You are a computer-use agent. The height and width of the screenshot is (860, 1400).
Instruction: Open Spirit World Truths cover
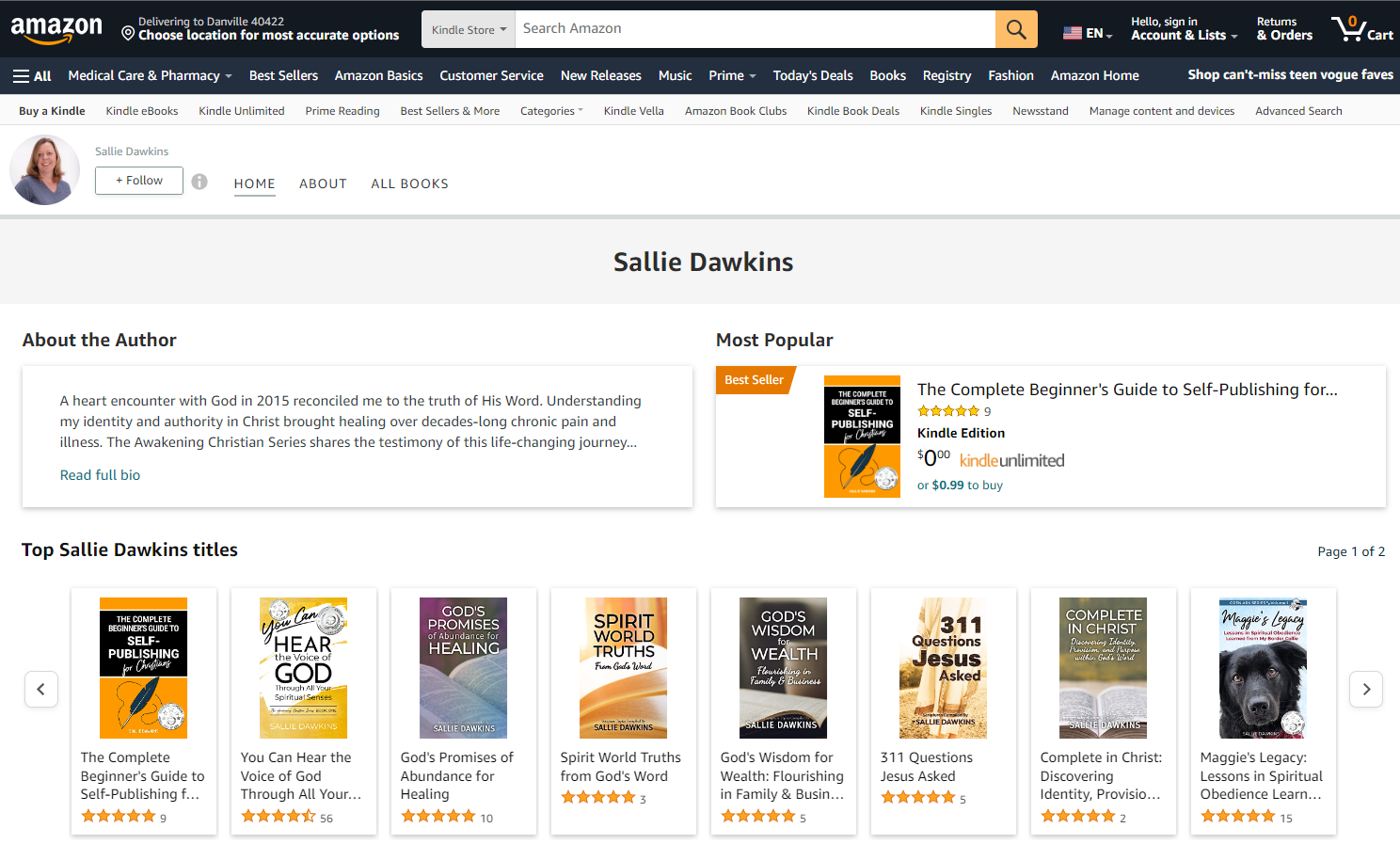[623, 668]
